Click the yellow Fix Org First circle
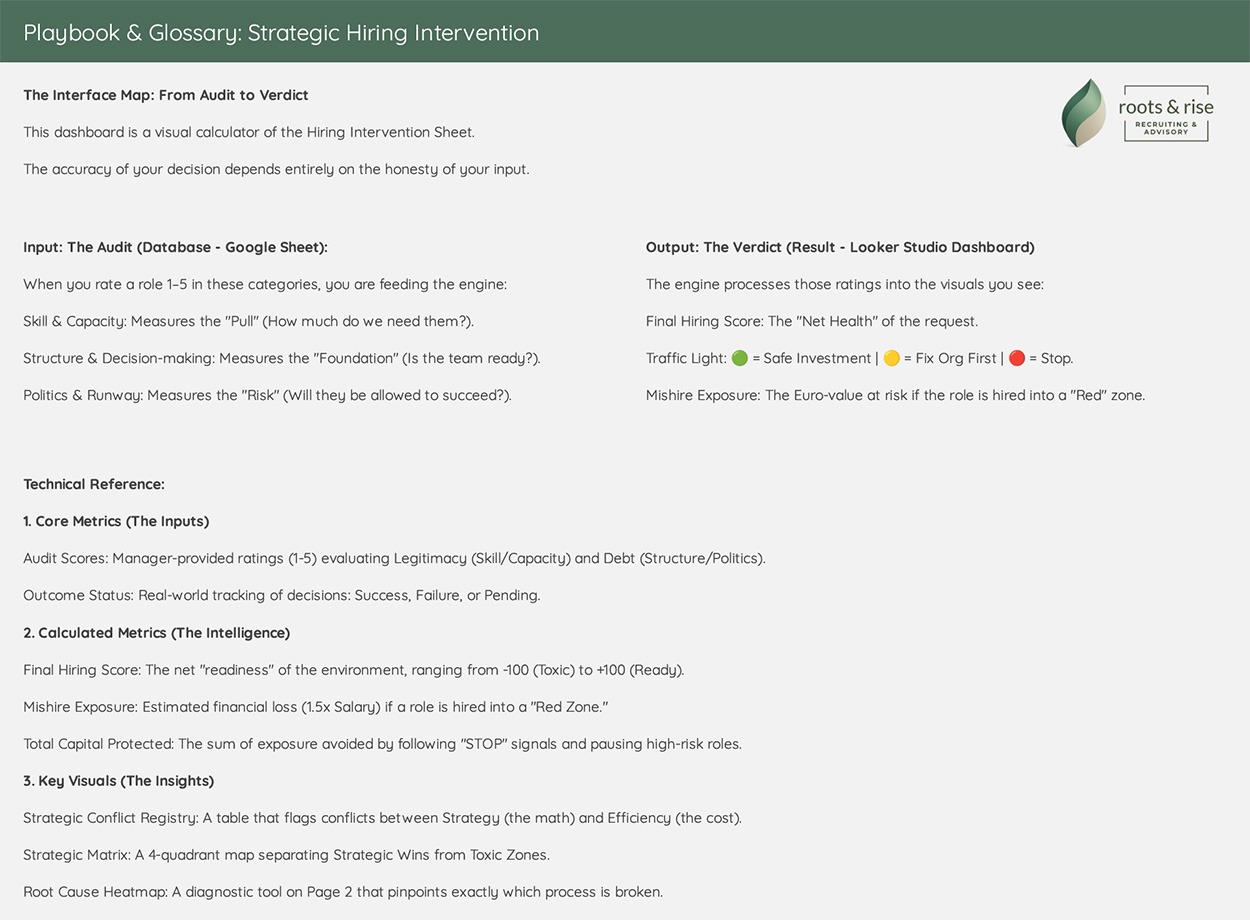The image size is (1250, 920). [x=892, y=358]
